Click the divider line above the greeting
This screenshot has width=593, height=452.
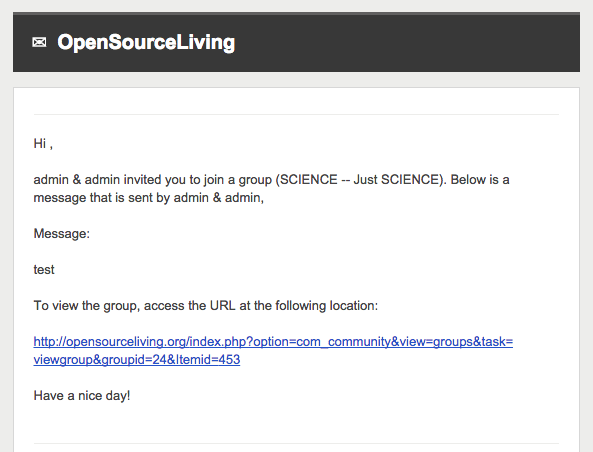click(x=296, y=114)
